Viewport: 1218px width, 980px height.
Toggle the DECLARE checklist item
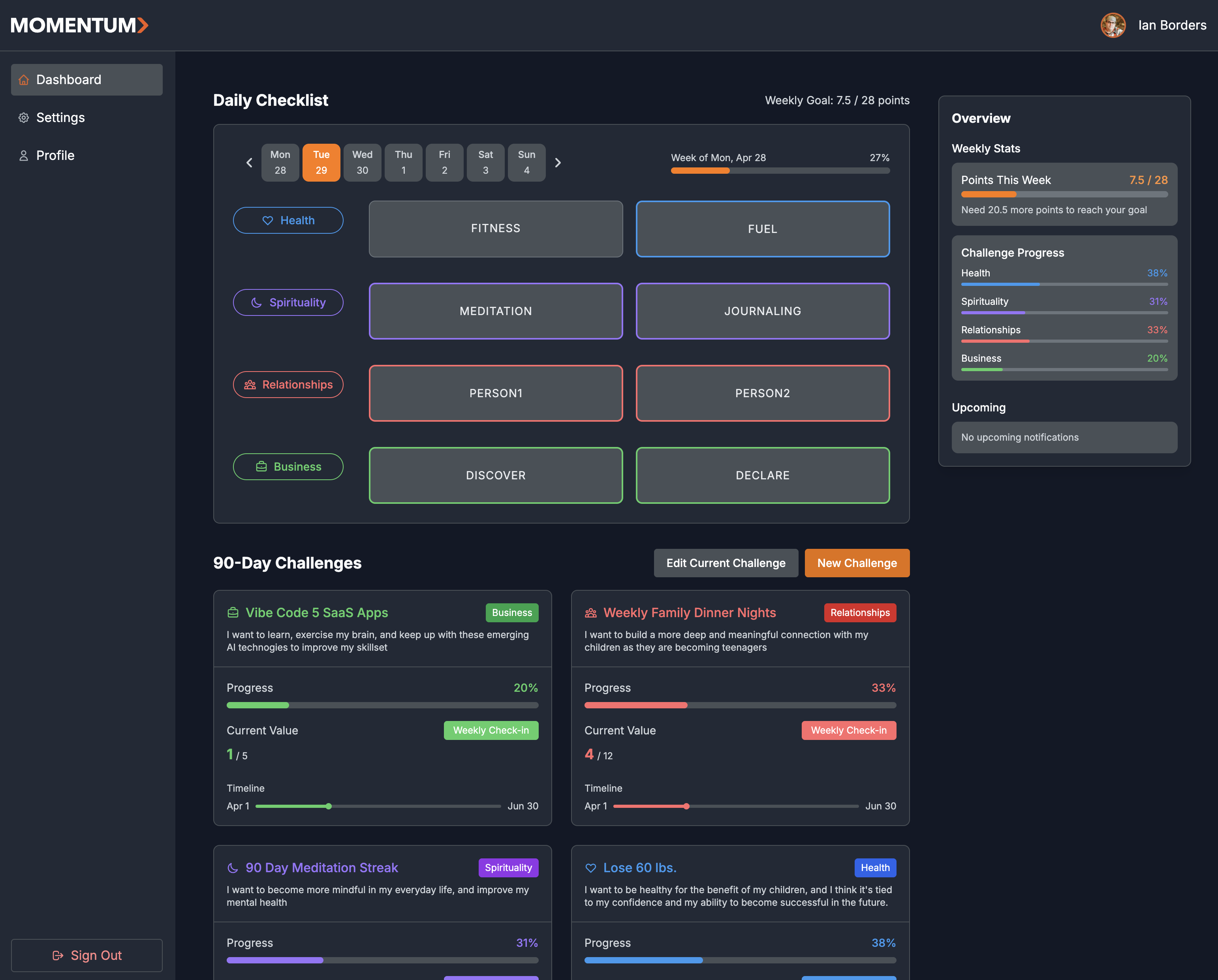(763, 476)
